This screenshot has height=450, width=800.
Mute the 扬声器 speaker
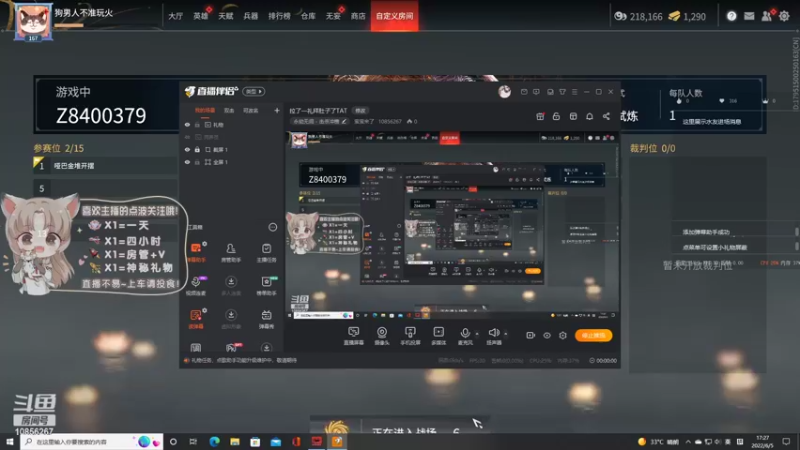point(493,336)
